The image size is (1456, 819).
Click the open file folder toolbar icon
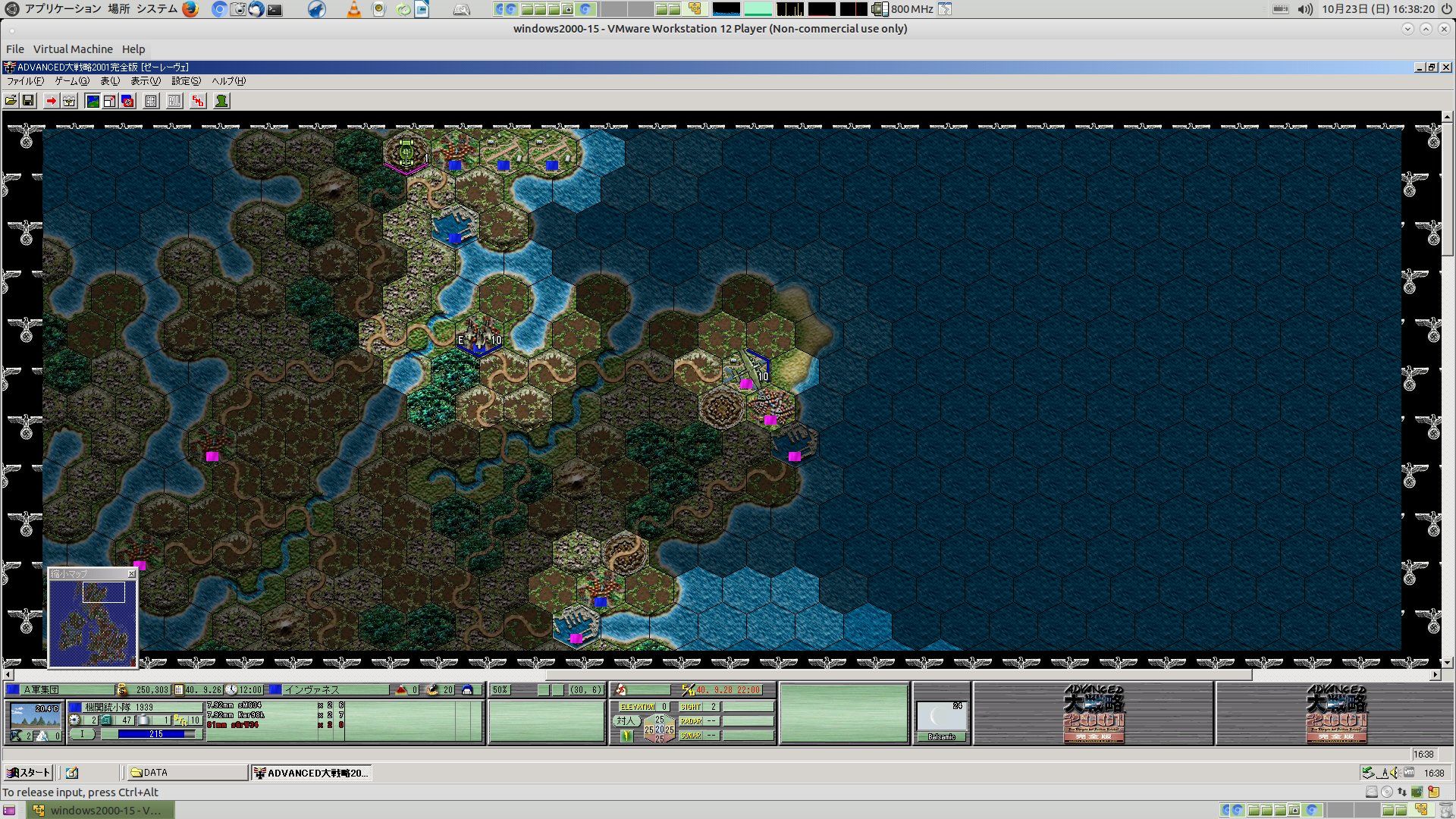click(x=11, y=101)
